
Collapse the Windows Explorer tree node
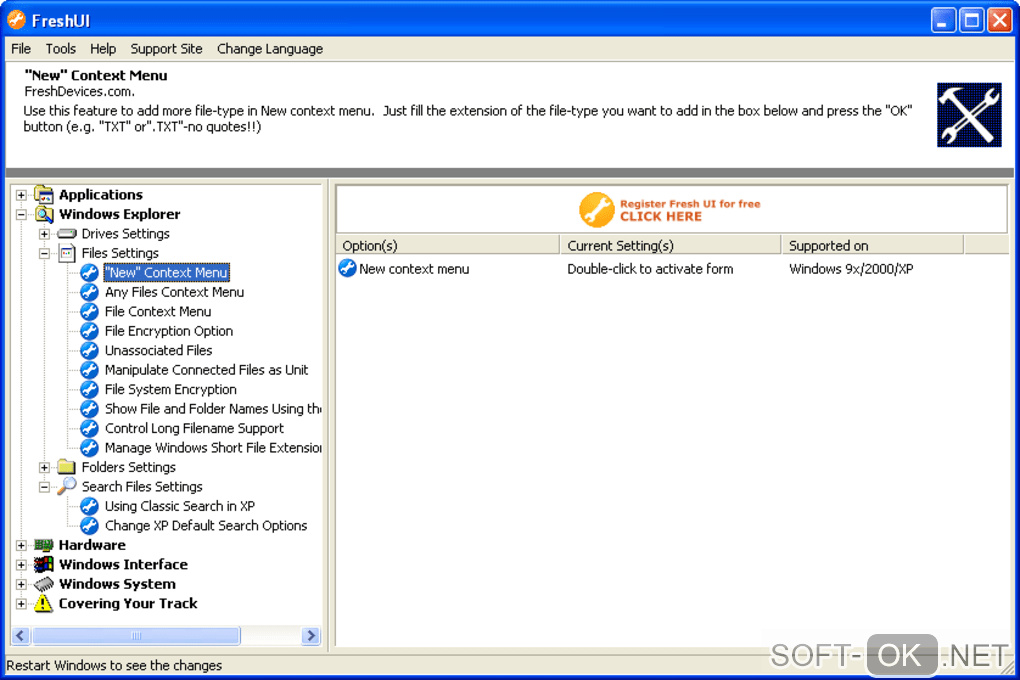21,215
